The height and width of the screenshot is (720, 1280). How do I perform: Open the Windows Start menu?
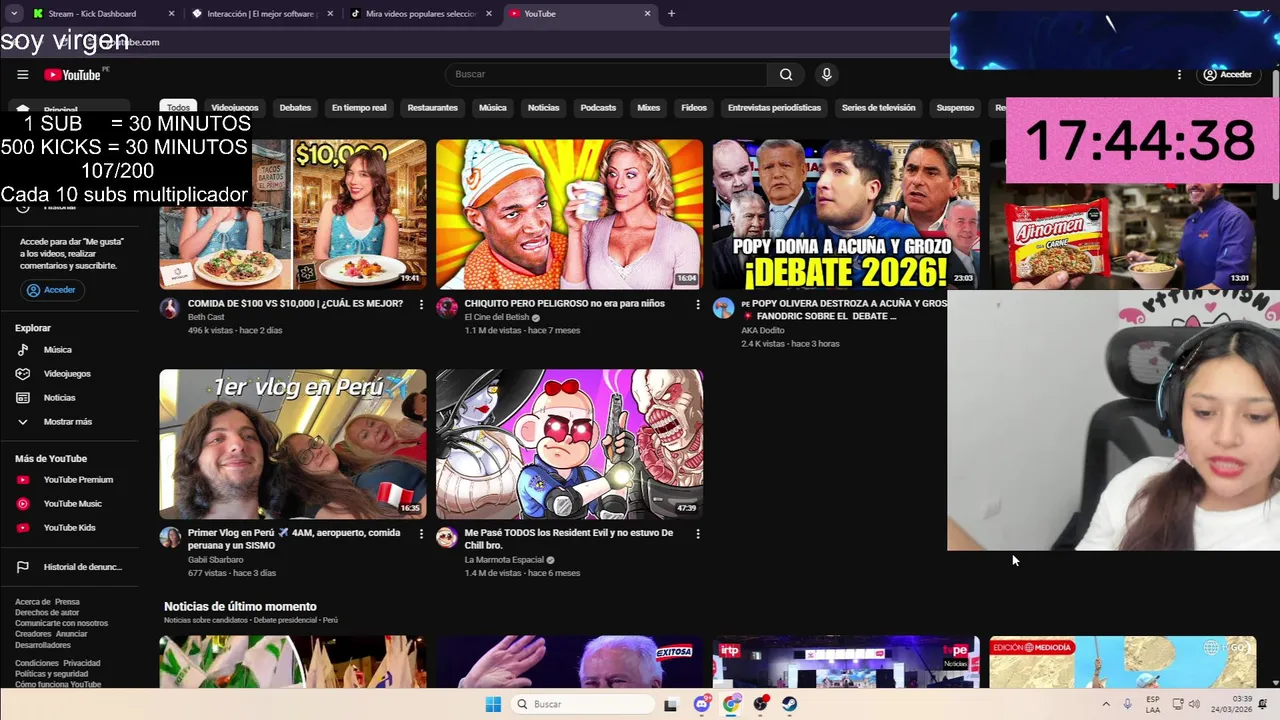pos(493,704)
